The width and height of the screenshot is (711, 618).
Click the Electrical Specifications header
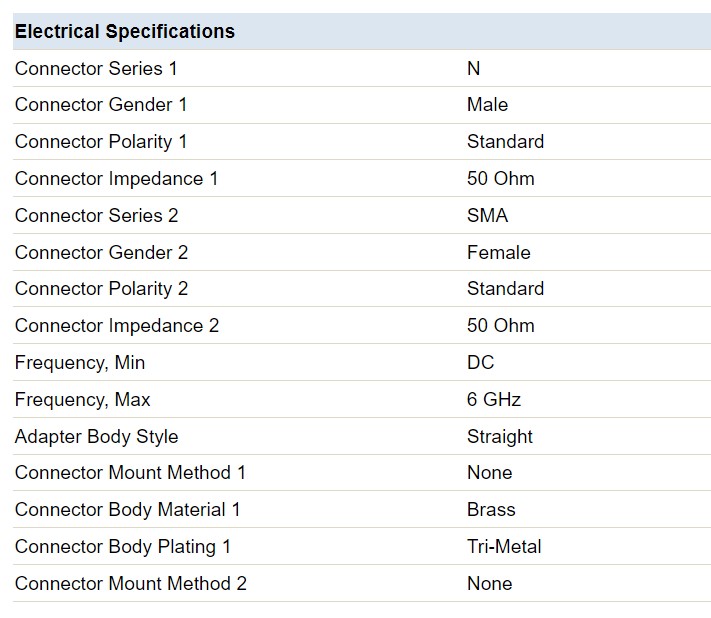pos(125,31)
